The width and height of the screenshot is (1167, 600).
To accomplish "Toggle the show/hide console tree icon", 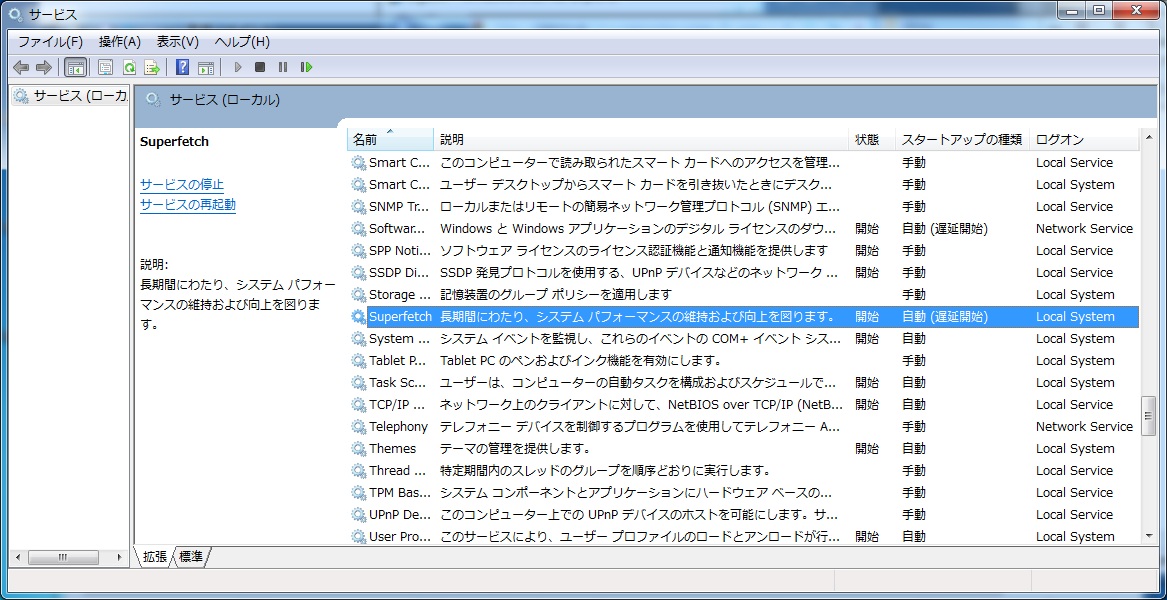I will click(75, 67).
